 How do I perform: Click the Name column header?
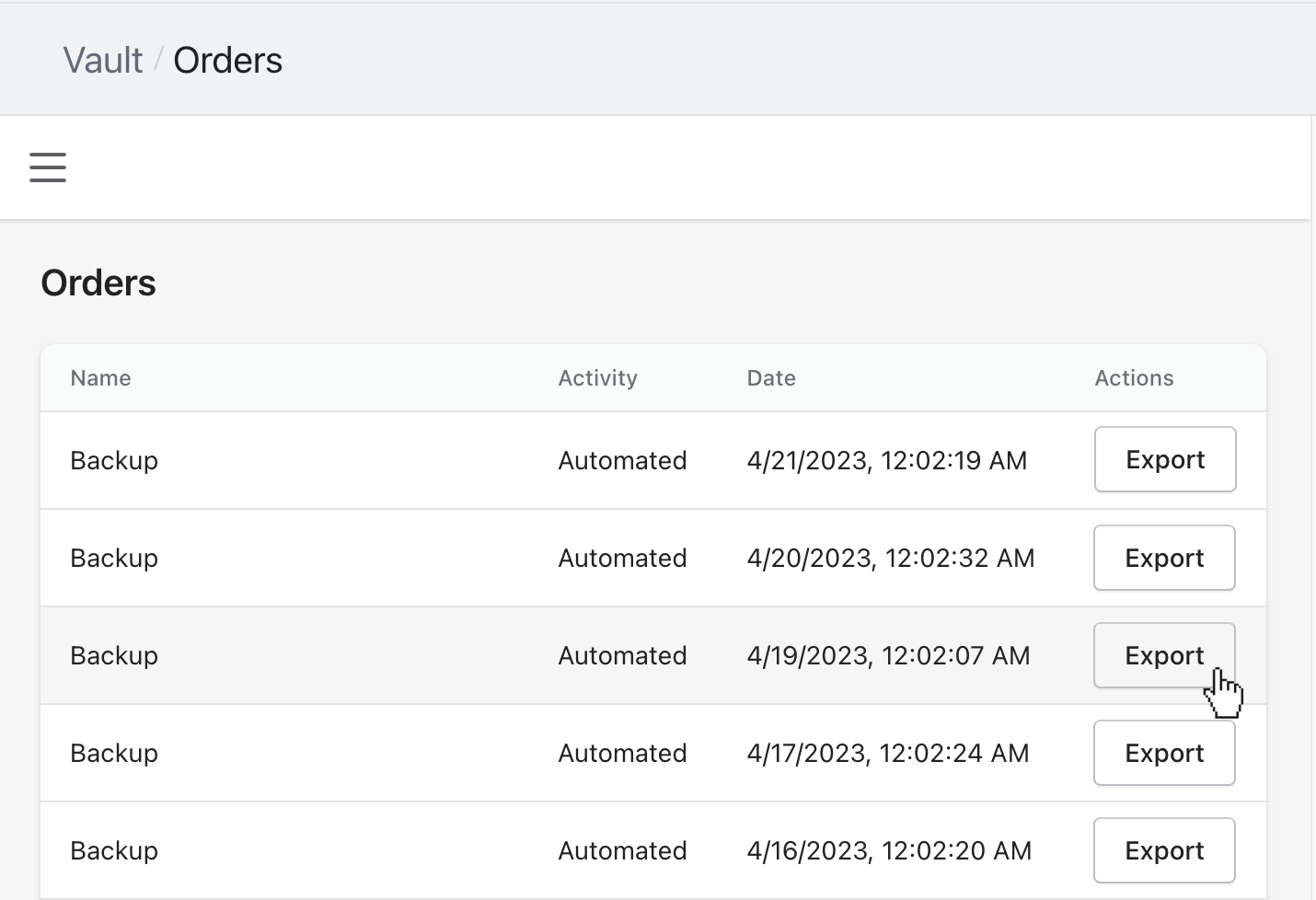pyautogui.click(x=100, y=378)
